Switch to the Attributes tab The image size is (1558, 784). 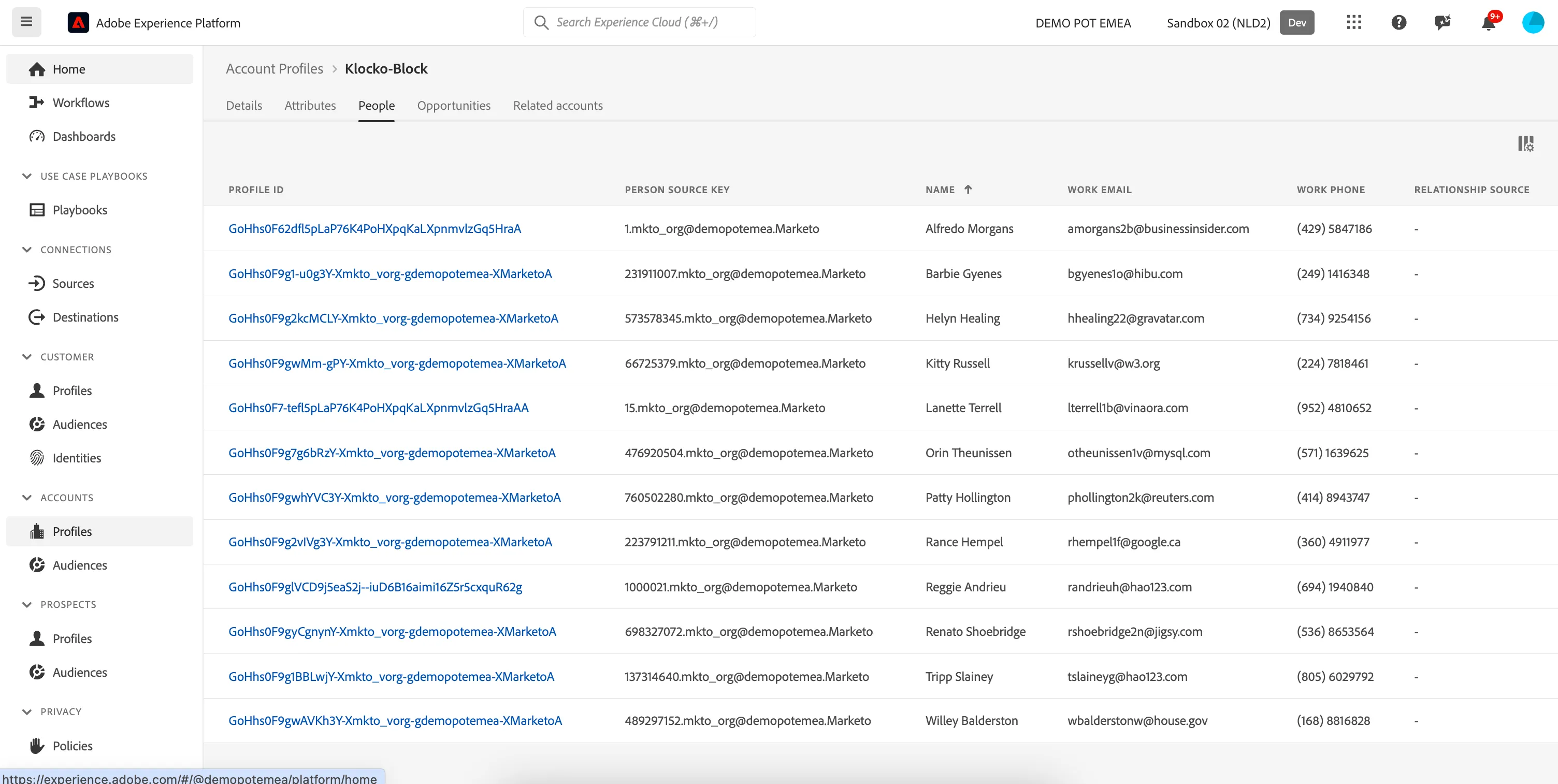point(310,106)
